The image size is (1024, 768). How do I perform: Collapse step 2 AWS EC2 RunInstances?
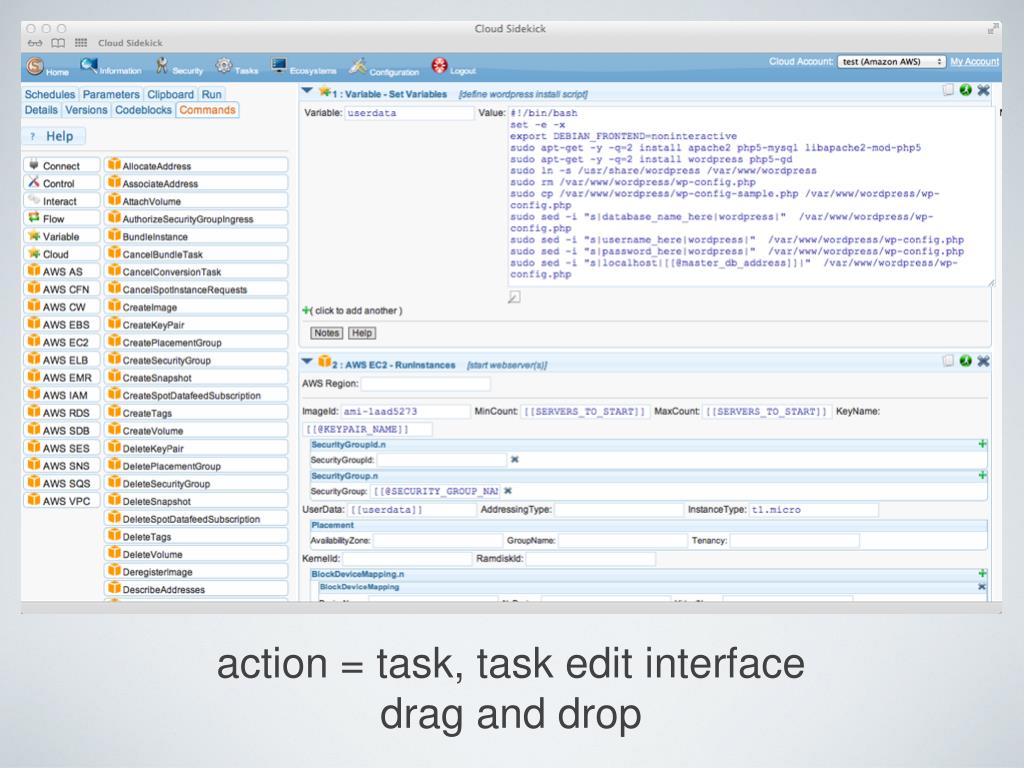pos(307,361)
